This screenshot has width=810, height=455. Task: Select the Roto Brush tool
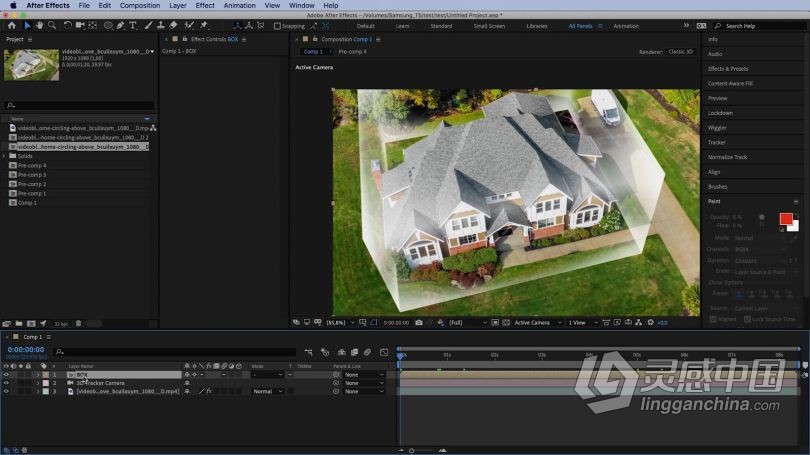point(189,25)
